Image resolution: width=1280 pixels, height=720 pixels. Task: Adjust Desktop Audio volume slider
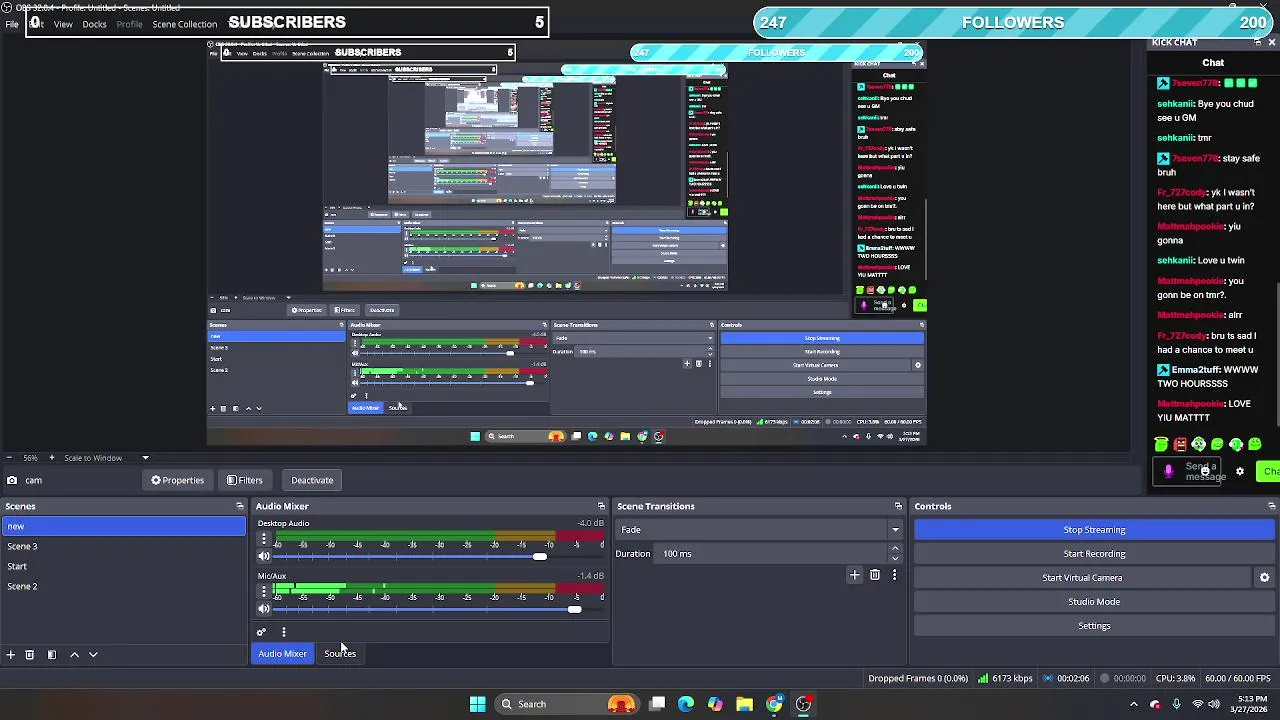point(540,557)
